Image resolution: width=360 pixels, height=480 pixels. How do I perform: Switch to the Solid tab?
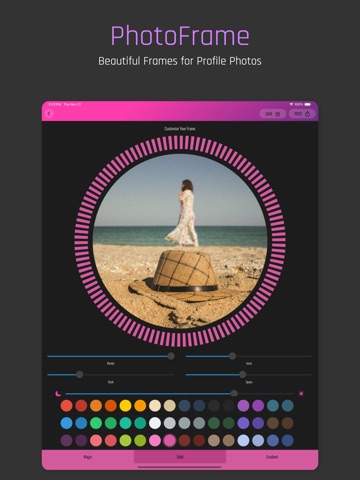[180, 457]
